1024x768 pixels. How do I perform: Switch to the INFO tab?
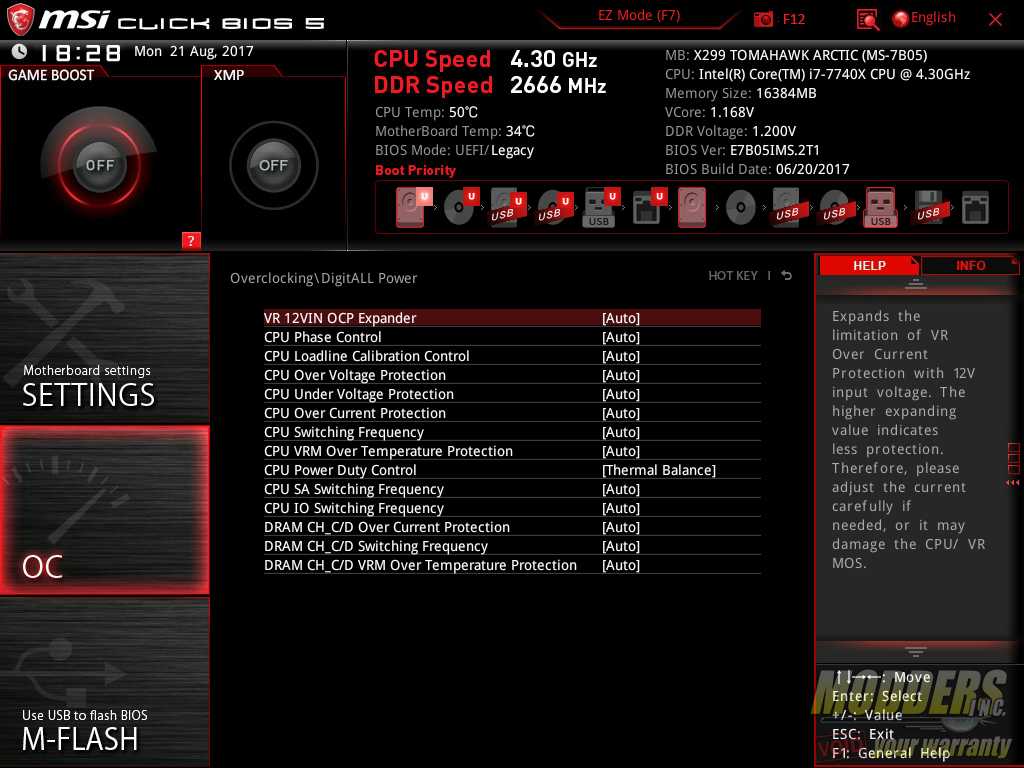pyautogui.click(x=970, y=266)
